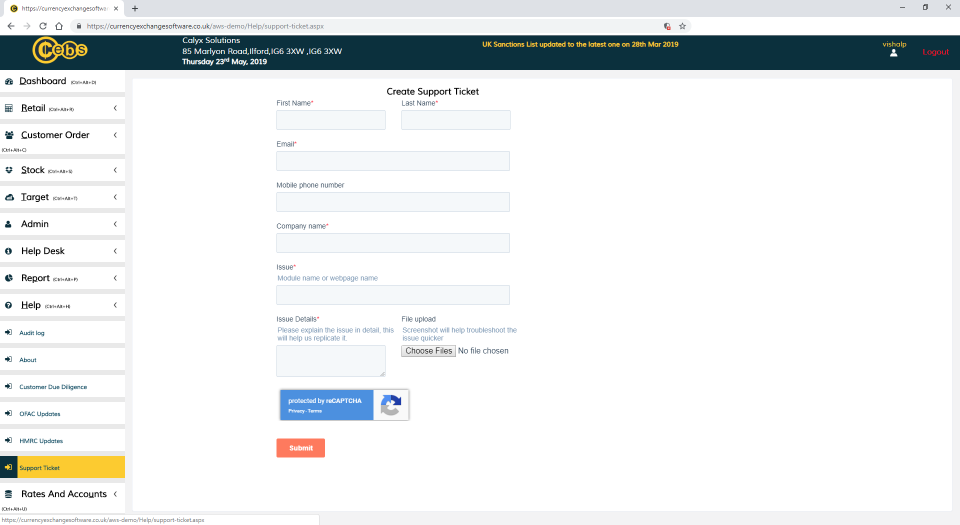Submit the support ticket form
Viewport: 960px width, 525px height.
301,448
